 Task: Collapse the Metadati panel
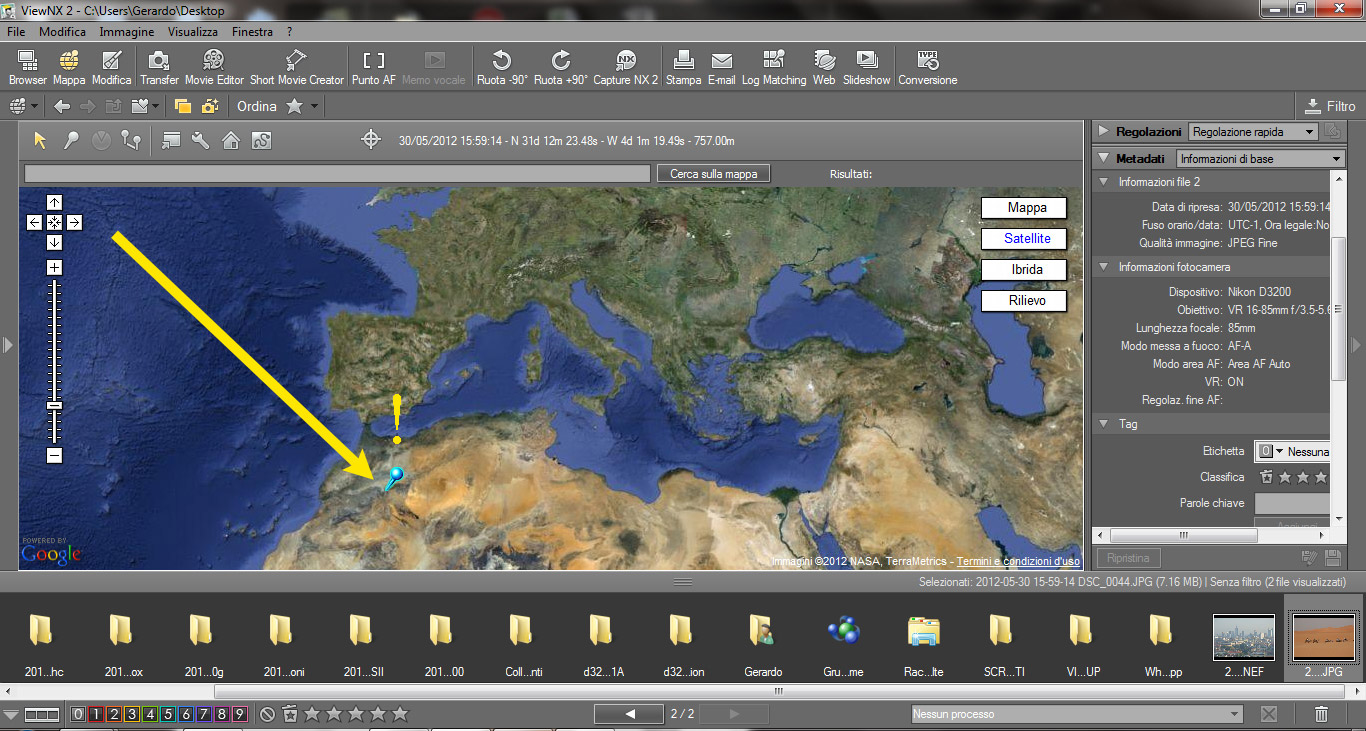click(1104, 158)
